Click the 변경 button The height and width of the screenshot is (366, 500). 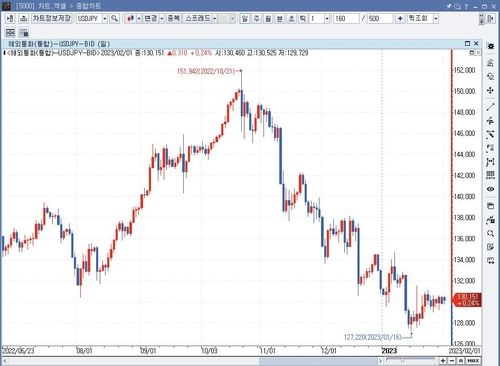[150, 18]
